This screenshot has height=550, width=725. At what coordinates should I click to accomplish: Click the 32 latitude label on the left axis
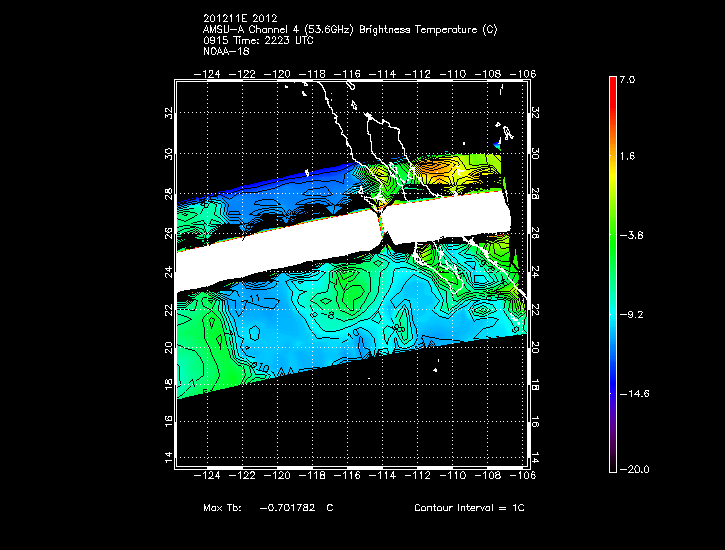[x=168, y=114]
